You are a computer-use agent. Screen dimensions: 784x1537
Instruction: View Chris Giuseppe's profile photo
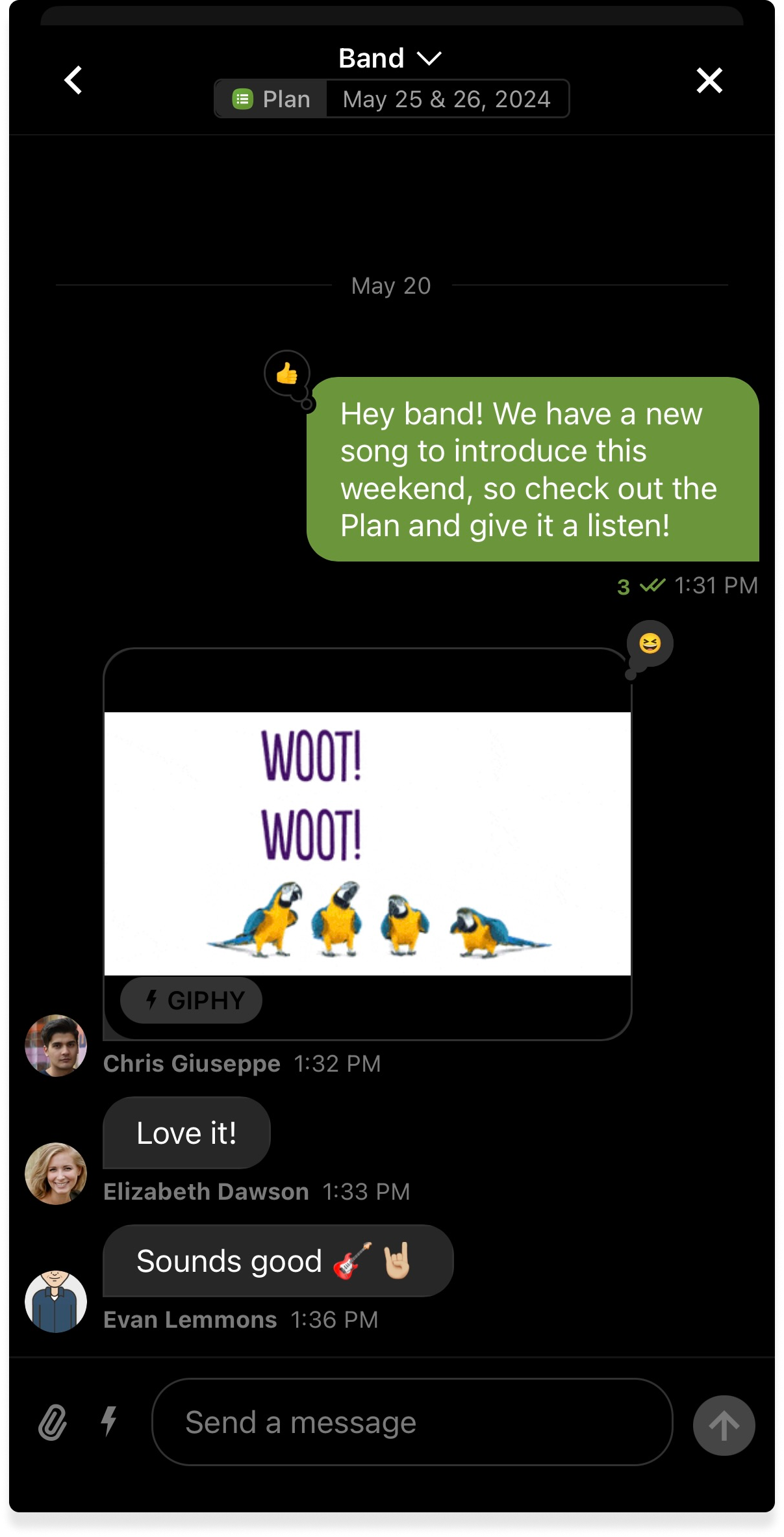[x=56, y=1046]
